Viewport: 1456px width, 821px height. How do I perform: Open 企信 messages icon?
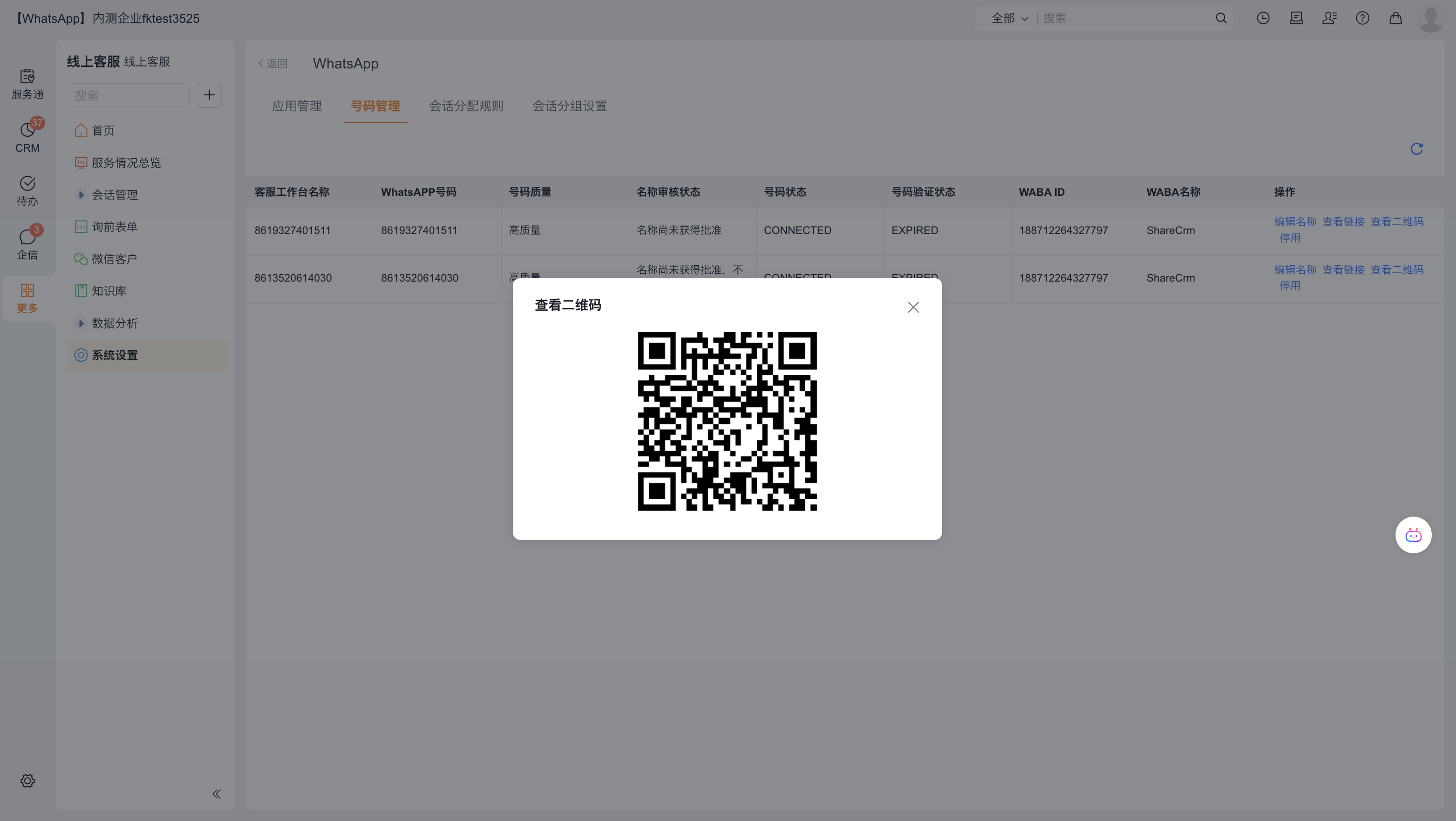coord(27,244)
